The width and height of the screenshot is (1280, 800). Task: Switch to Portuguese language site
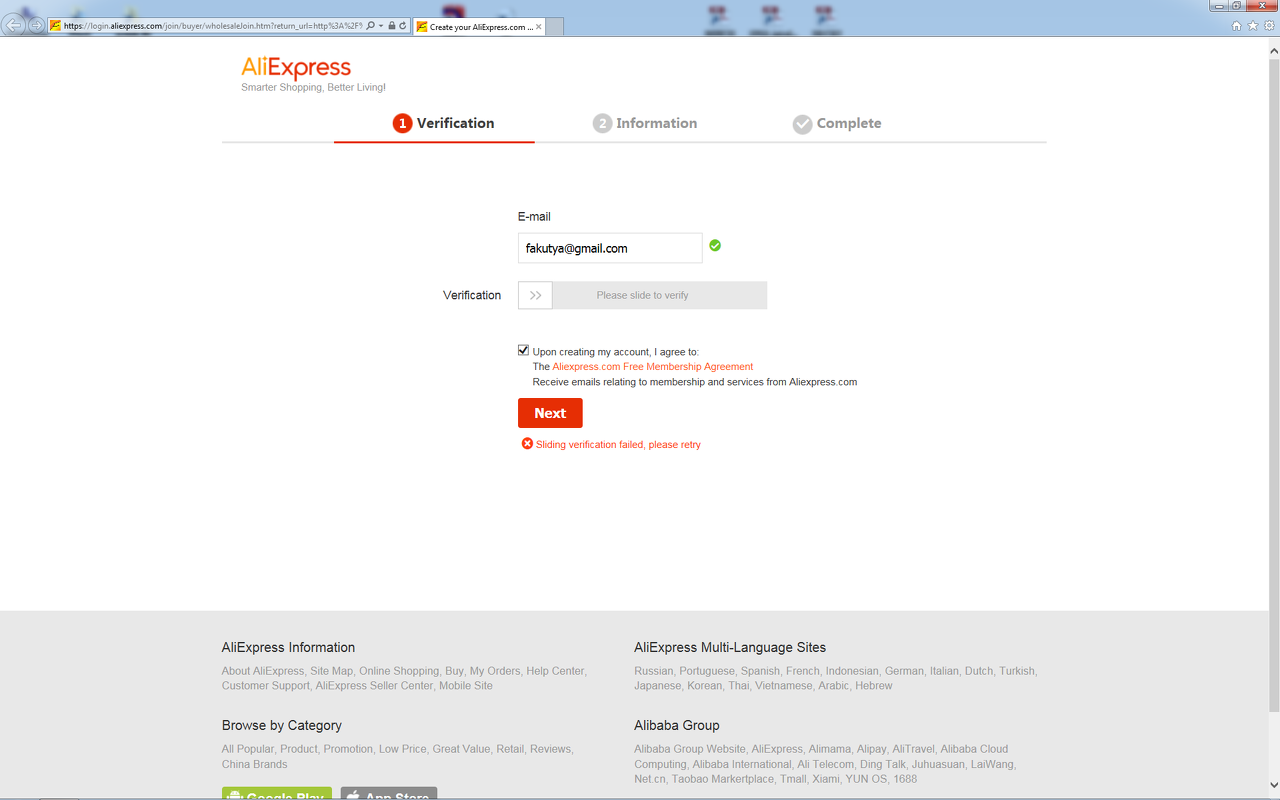coord(707,671)
